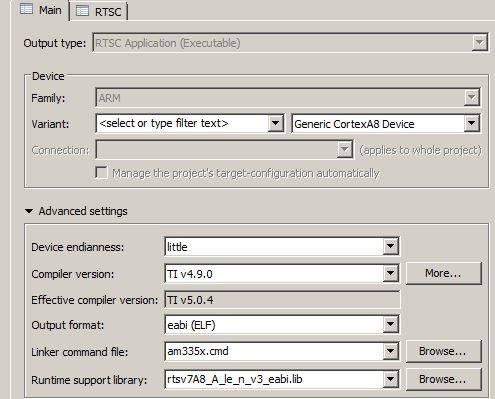495x399 pixels.
Task: Open the Device endianness dropdown
Action: 391,247
